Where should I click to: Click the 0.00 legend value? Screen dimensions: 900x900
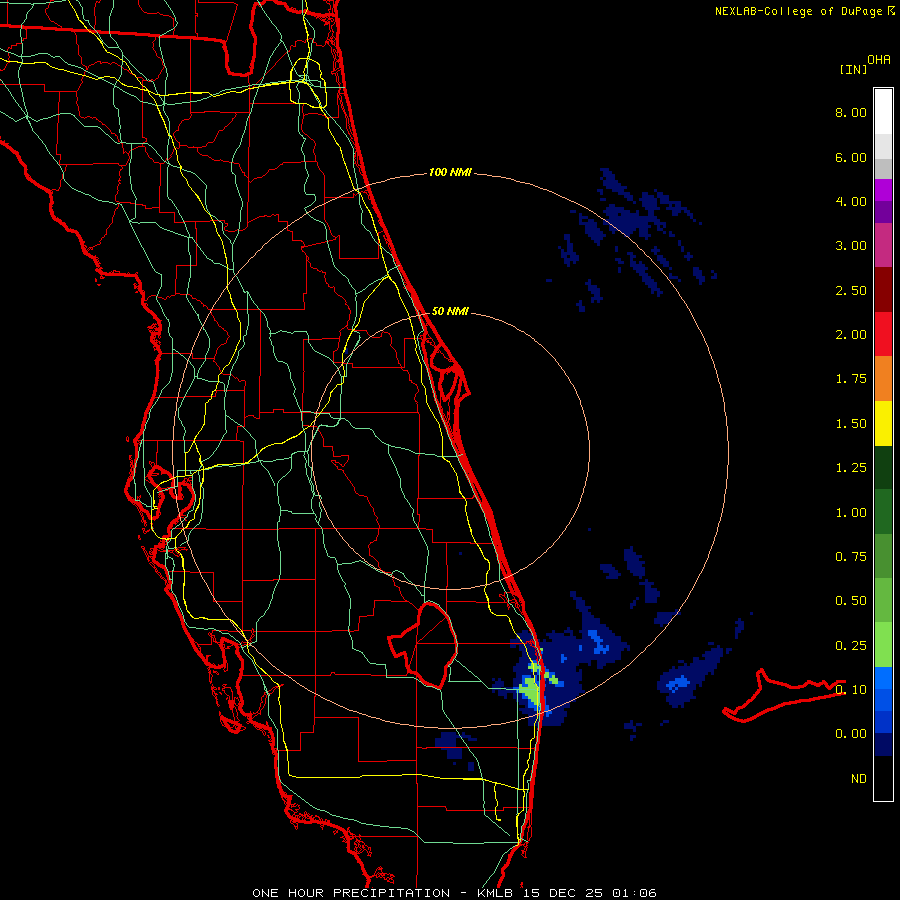[851, 734]
